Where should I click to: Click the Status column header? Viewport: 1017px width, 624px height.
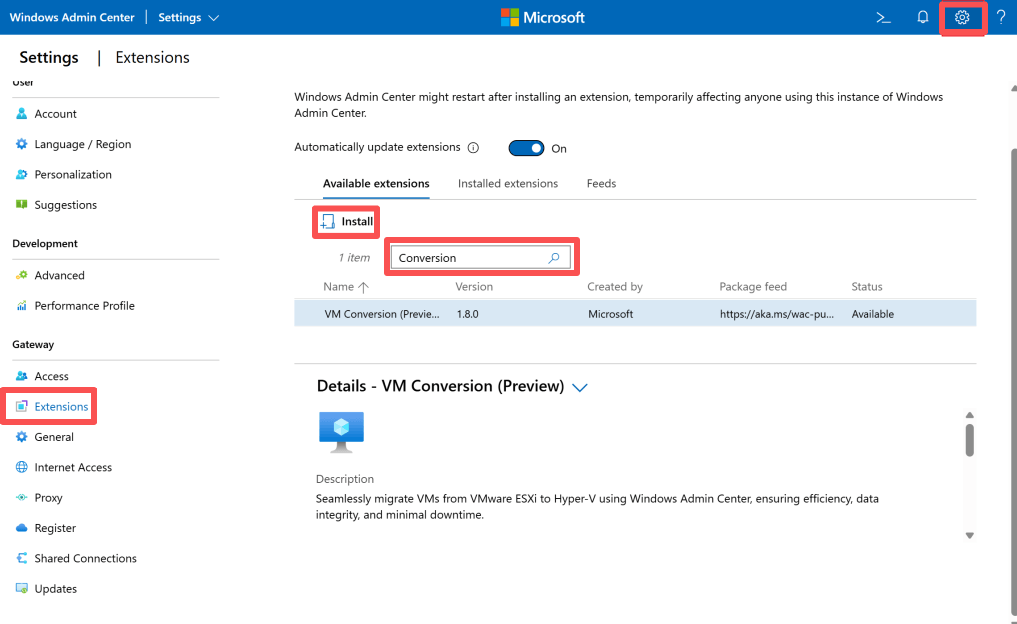tap(867, 287)
